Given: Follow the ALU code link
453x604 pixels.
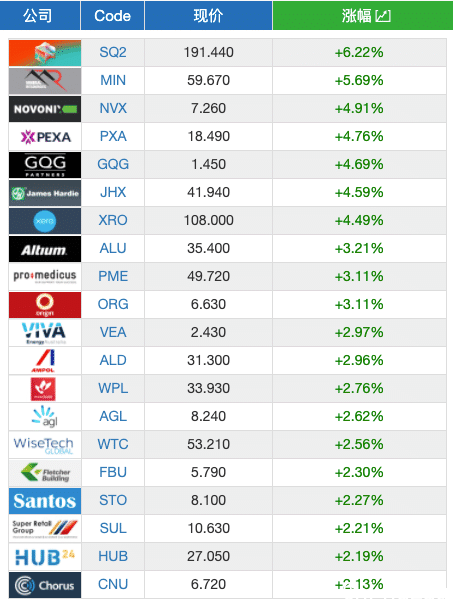Looking at the screenshot, I should (113, 248).
